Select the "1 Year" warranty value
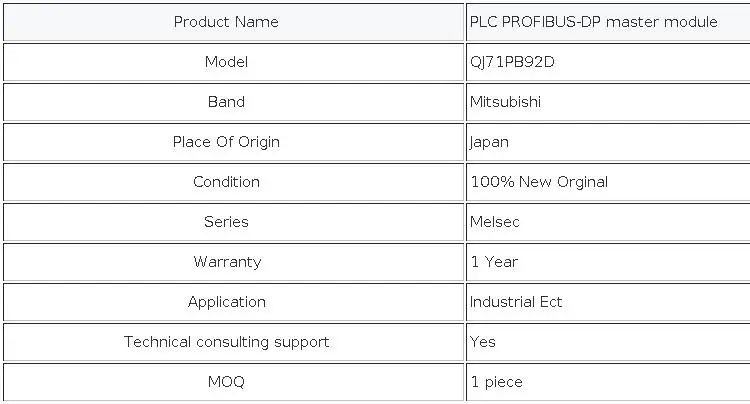Viewport: 750px width, 404px height. (x=494, y=262)
